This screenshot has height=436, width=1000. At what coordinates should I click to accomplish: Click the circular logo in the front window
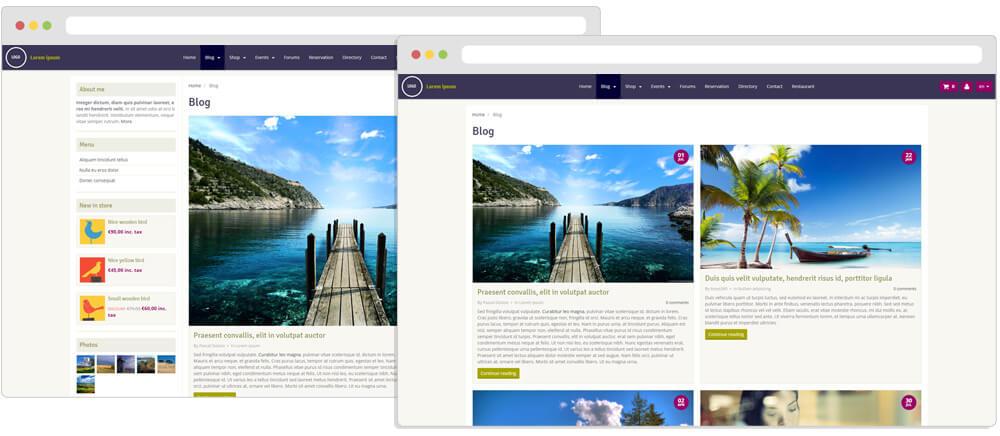(x=411, y=86)
